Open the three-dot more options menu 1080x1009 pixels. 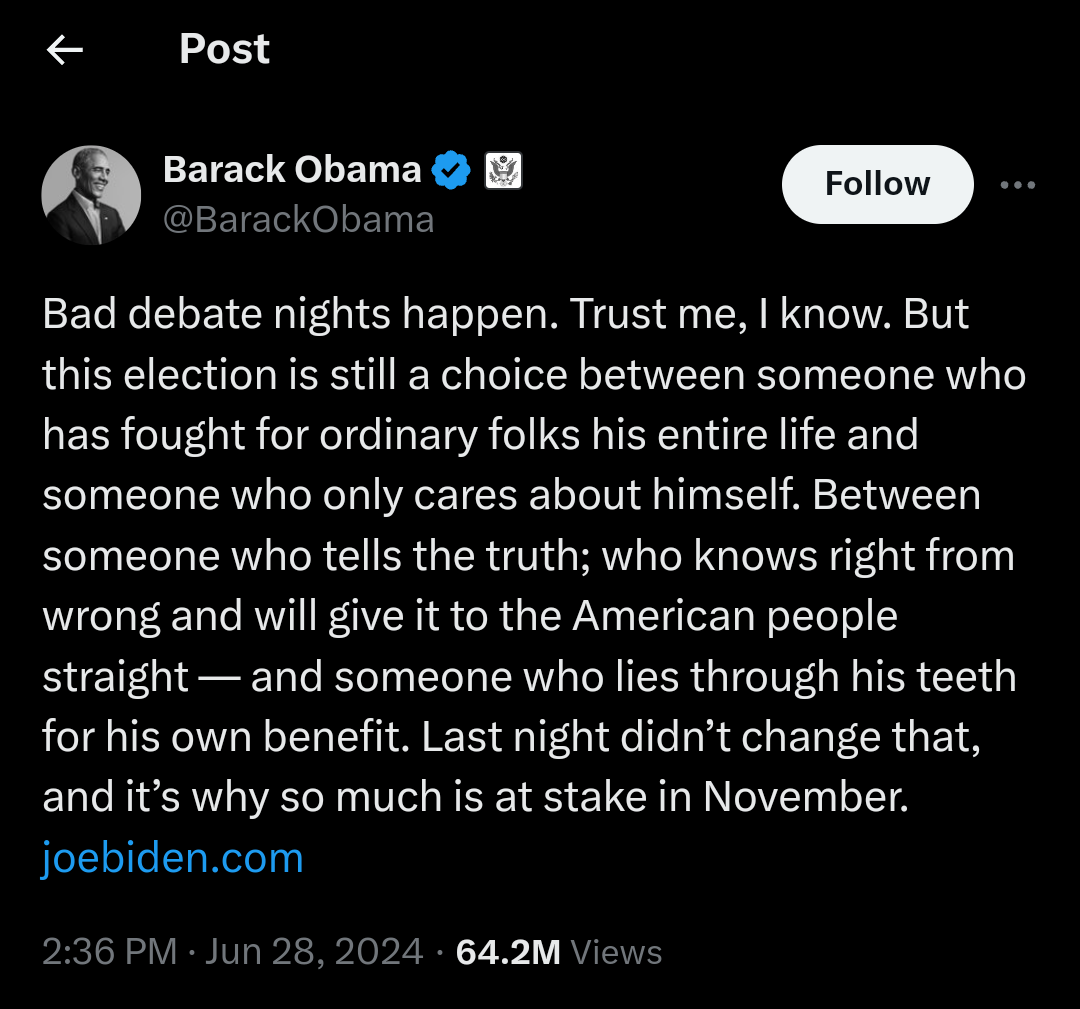click(1018, 185)
